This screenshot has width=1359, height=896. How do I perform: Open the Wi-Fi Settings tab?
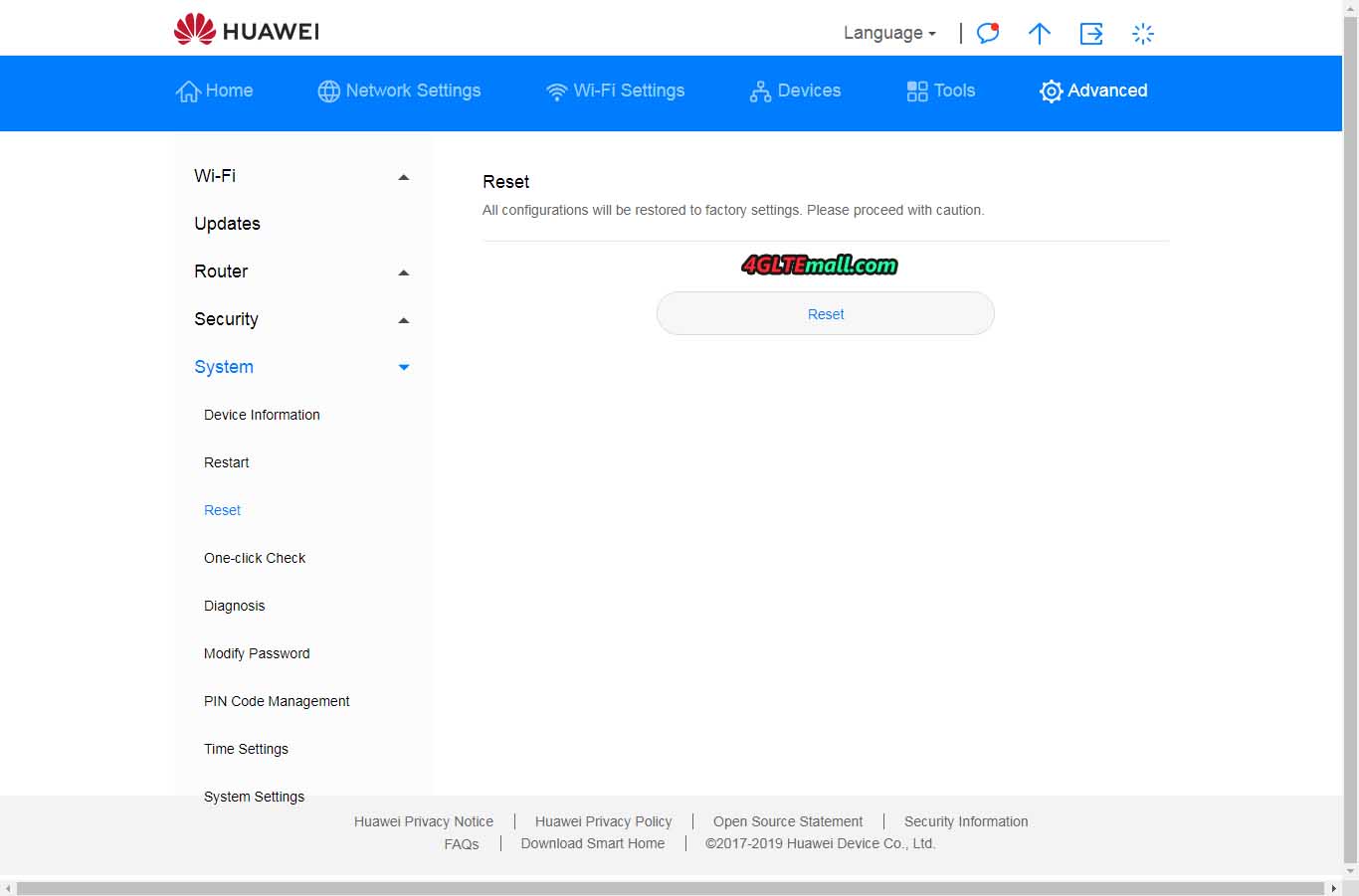click(616, 90)
